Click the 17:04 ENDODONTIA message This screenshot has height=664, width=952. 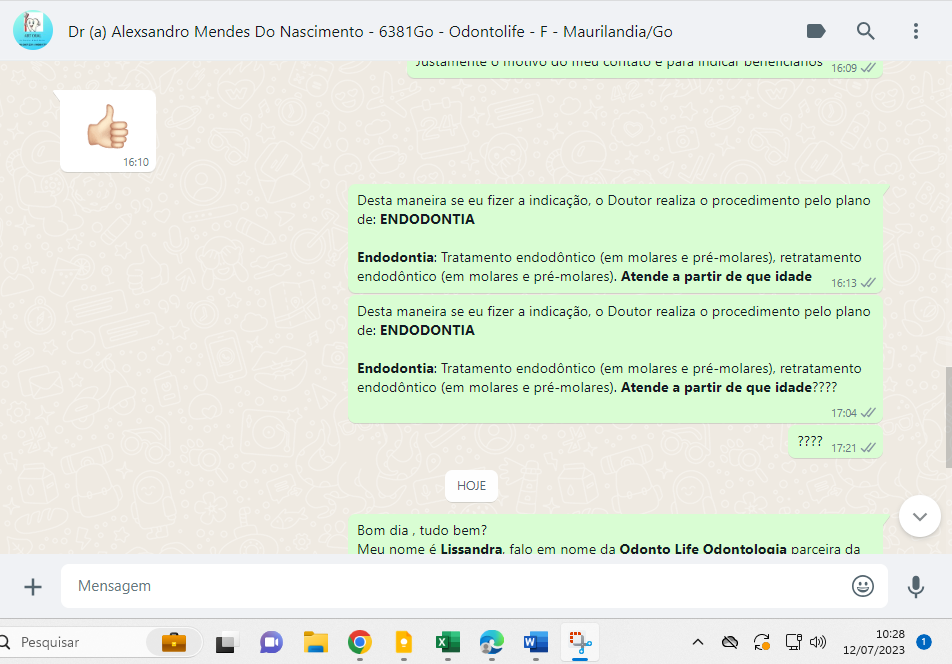tap(615, 359)
